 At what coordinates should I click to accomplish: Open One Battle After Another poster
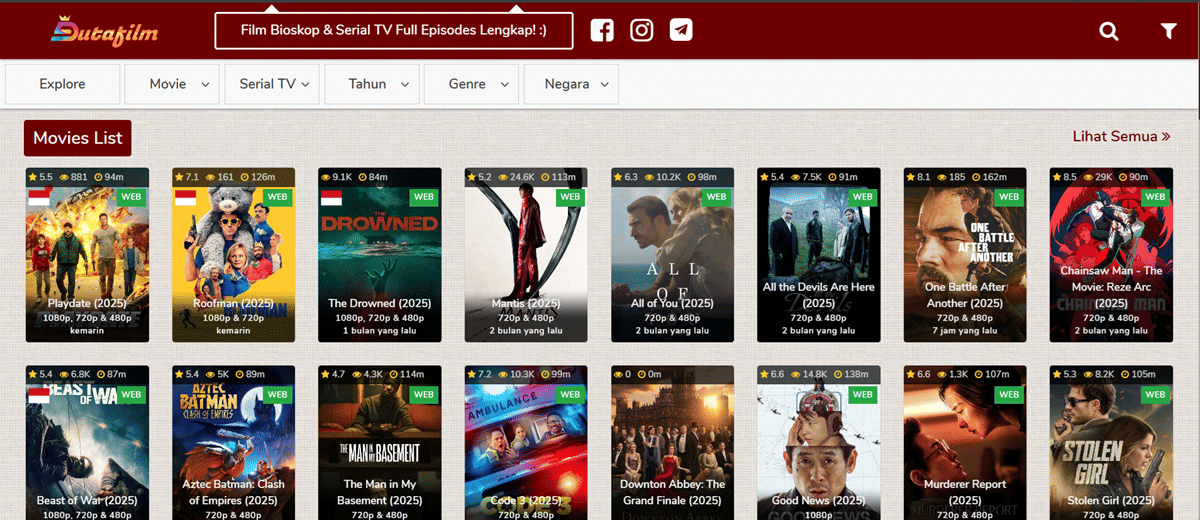point(964,255)
